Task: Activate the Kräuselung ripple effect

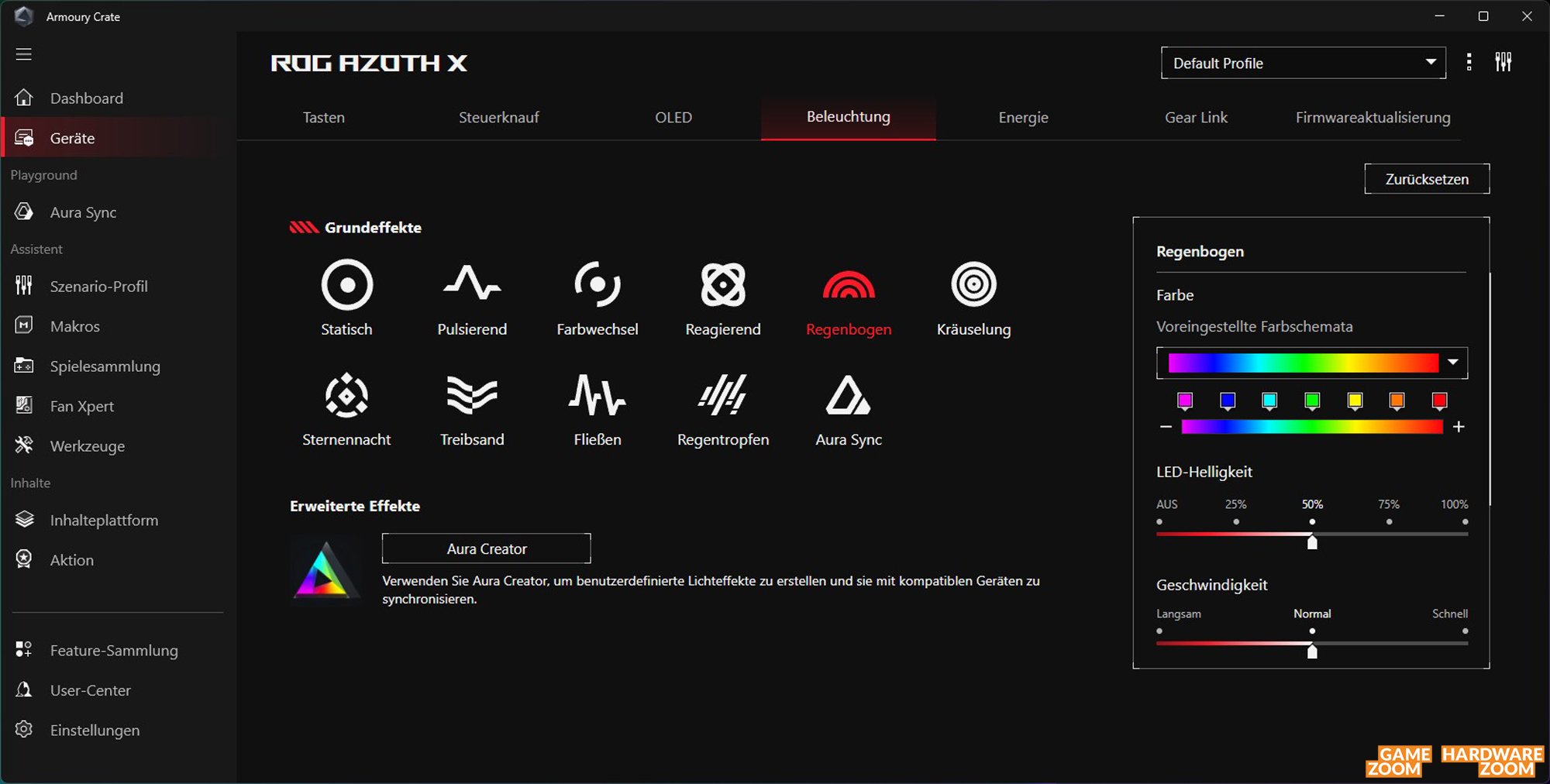Action: (973, 285)
